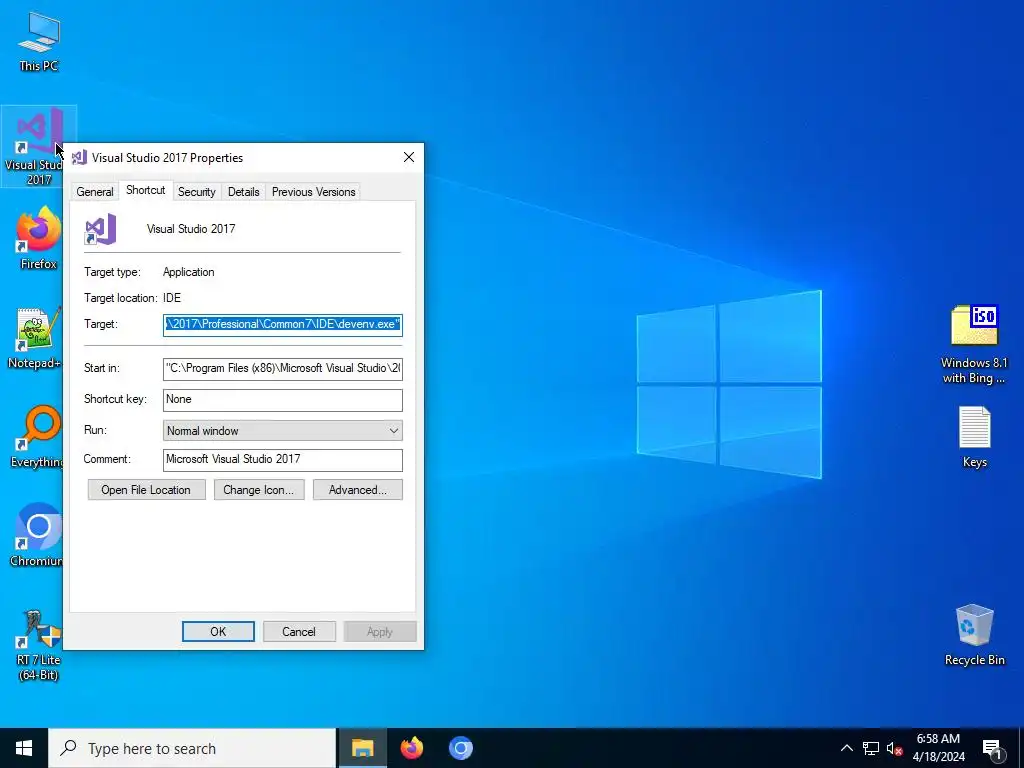Open the Action Center notifications icon
Viewport: 1024px width, 768px height.
click(x=993, y=749)
